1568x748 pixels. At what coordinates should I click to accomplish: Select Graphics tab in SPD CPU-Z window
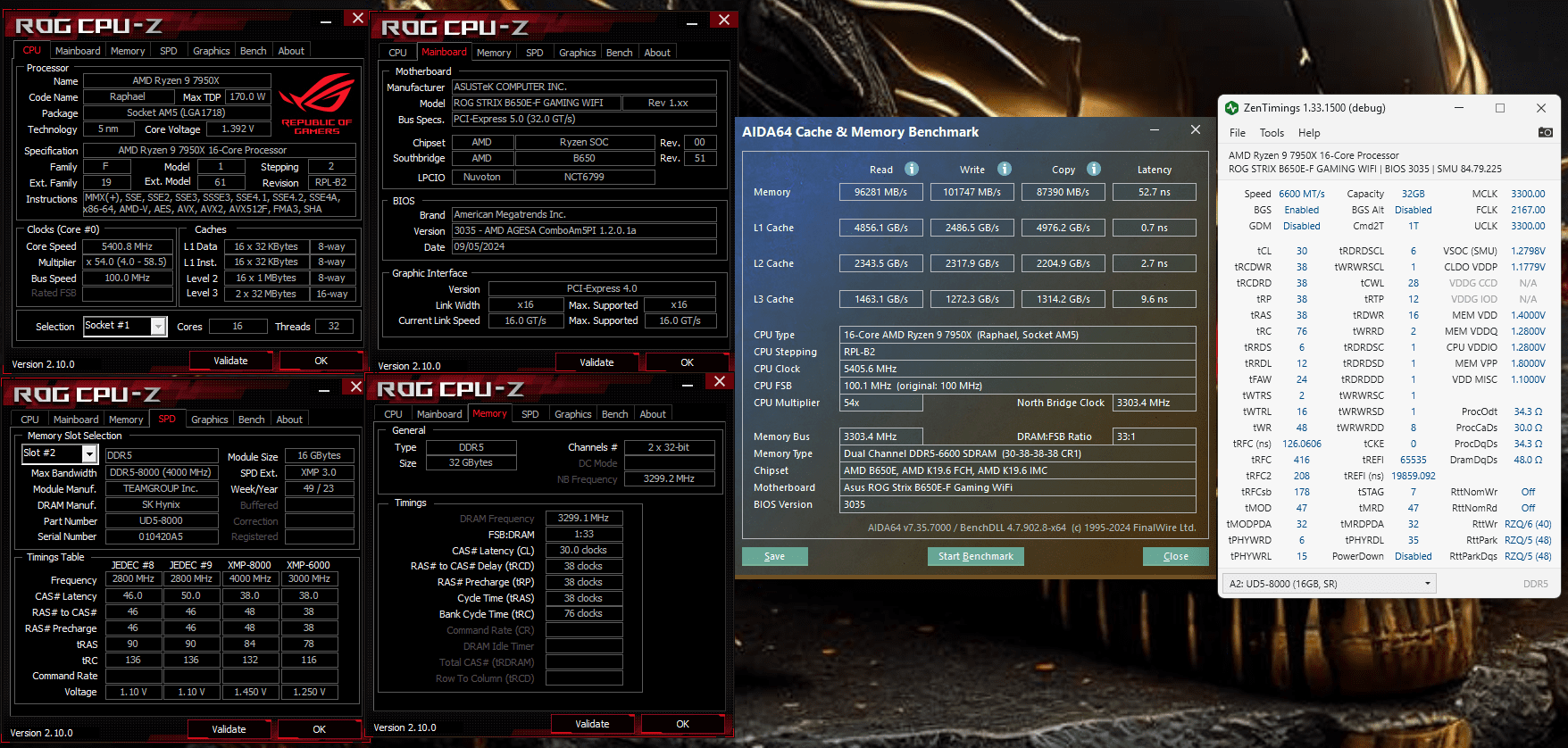point(210,420)
